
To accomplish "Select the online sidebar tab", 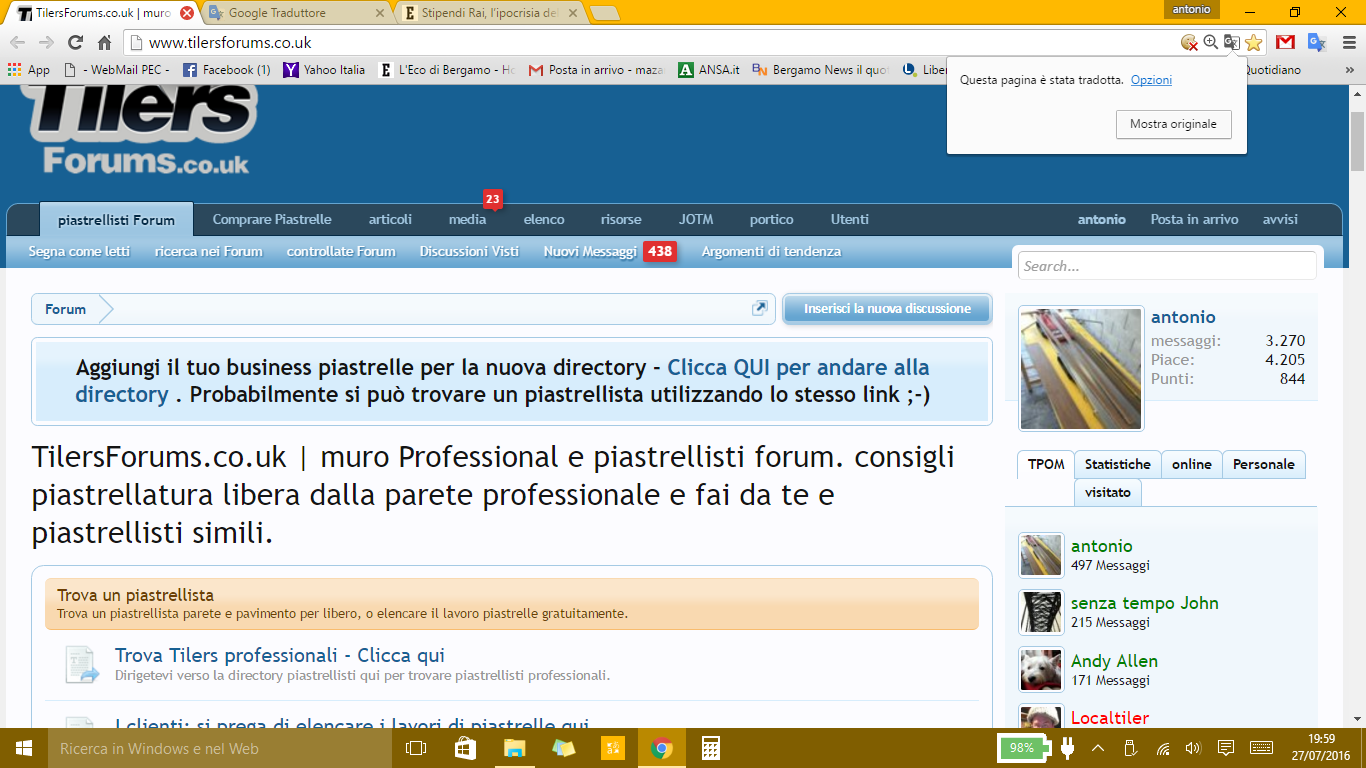I will 1192,464.
